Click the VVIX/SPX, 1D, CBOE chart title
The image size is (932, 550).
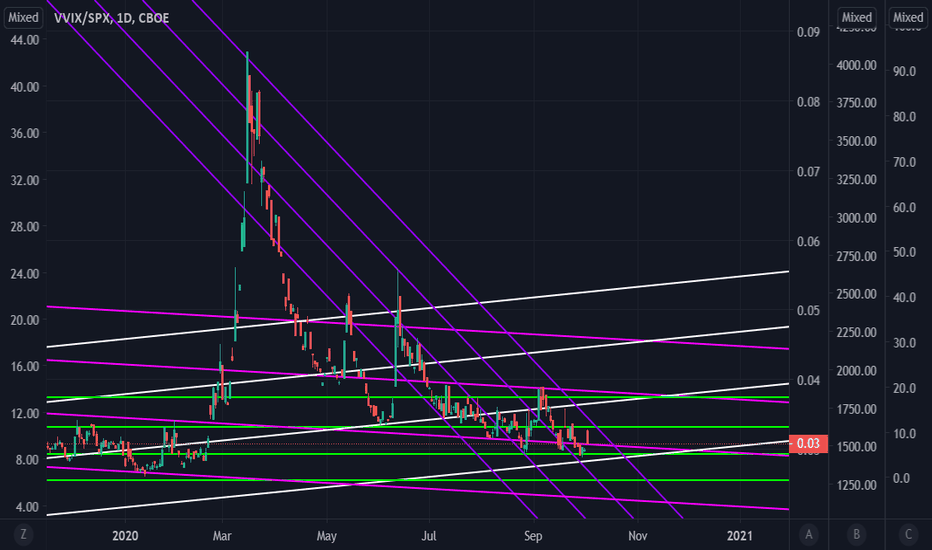[x=111, y=18]
